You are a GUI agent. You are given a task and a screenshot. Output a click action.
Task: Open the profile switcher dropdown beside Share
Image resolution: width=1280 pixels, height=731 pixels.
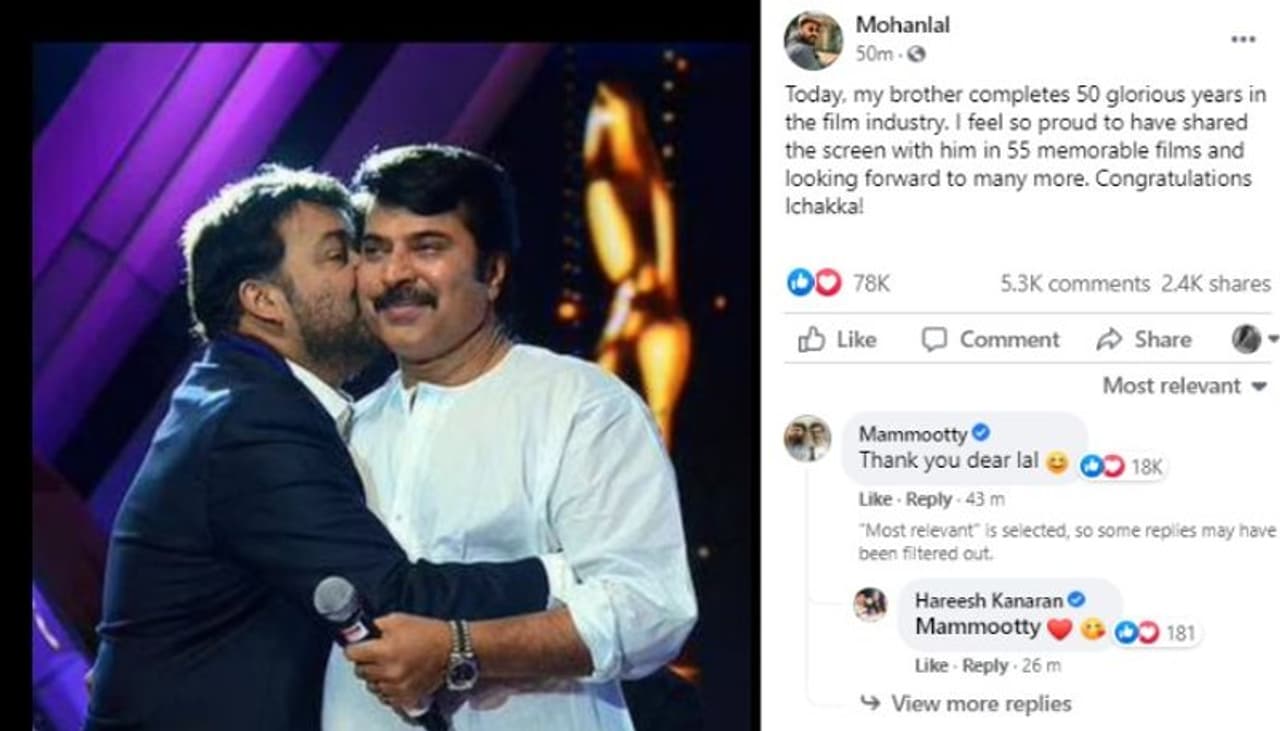click(1254, 340)
